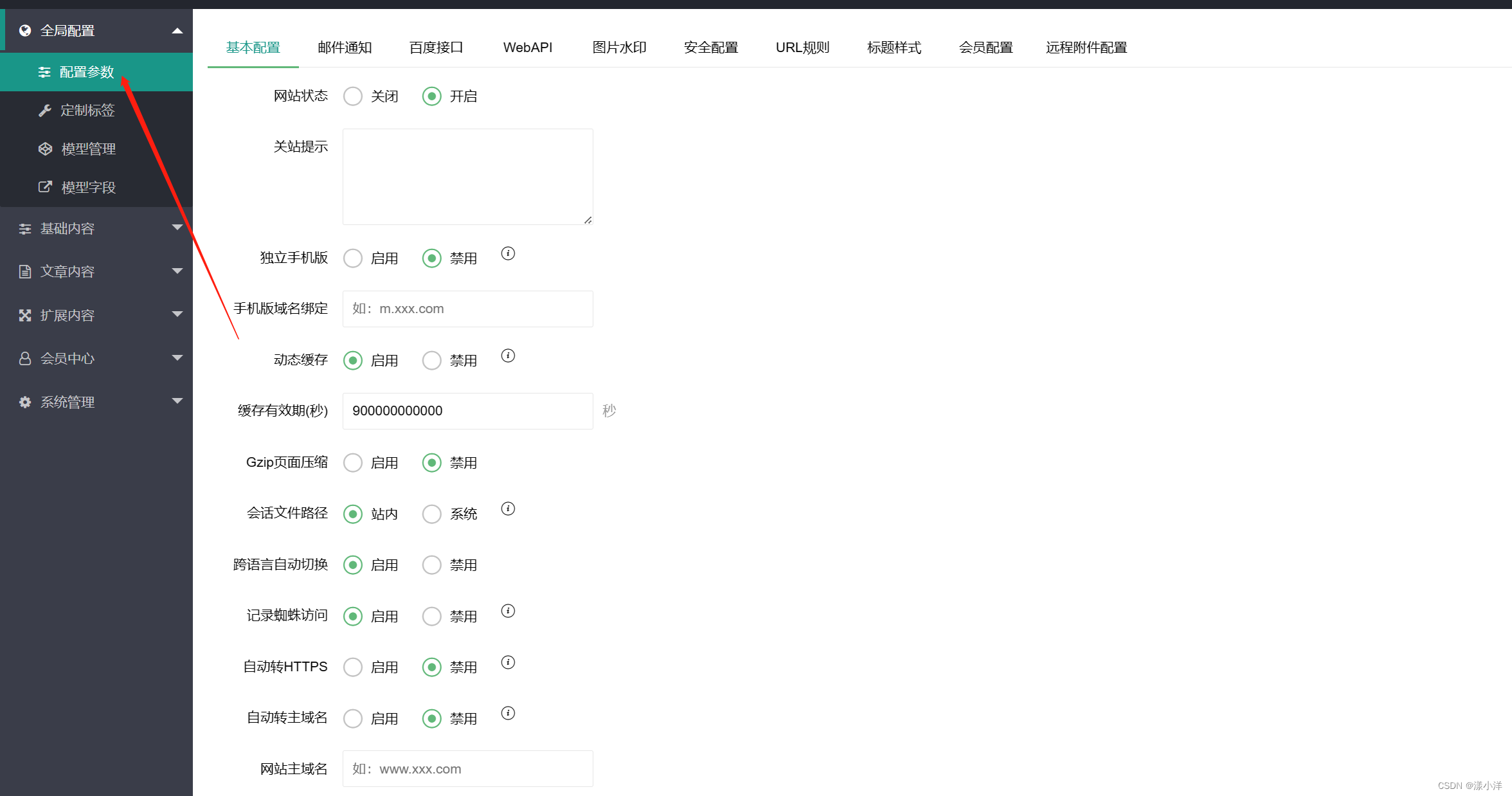
Task: Click the 模型字段 external-link icon
Action: (x=44, y=186)
